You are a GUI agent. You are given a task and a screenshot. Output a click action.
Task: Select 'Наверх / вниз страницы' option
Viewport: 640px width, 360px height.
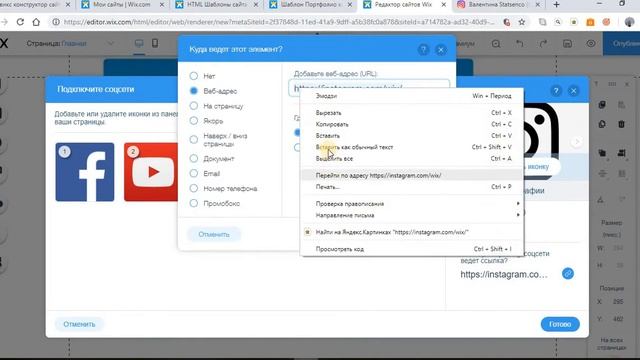tap(193, 140)
